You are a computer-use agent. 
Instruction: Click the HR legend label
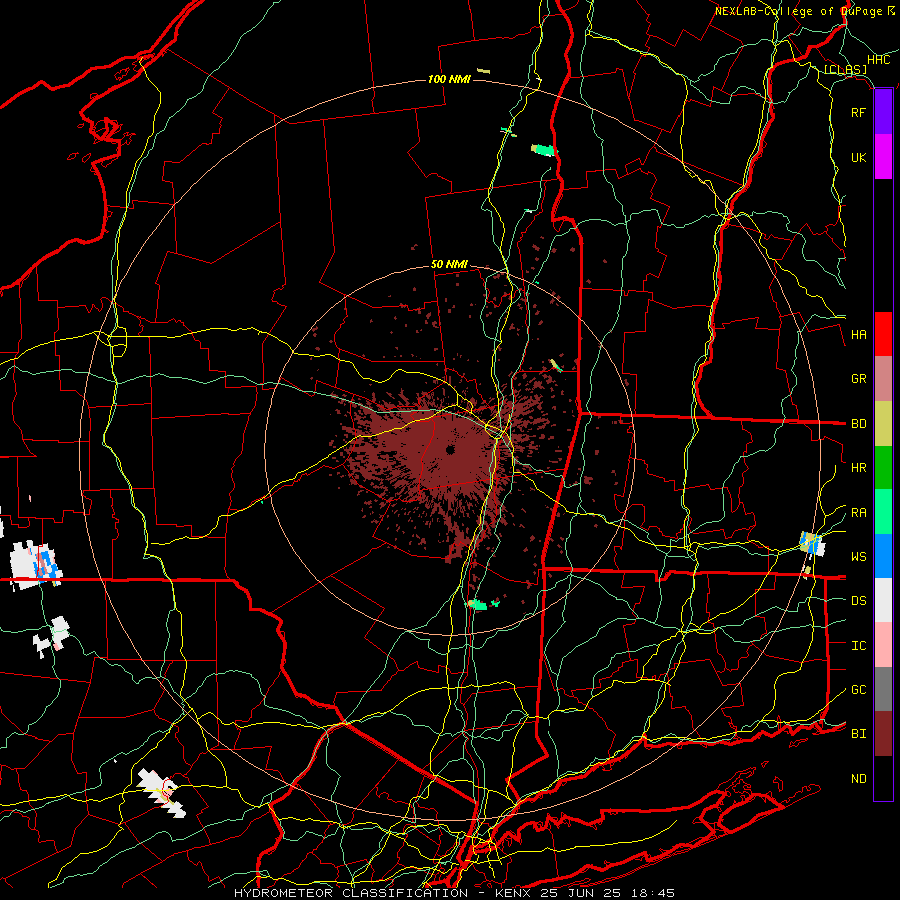(x=858, y=468)
